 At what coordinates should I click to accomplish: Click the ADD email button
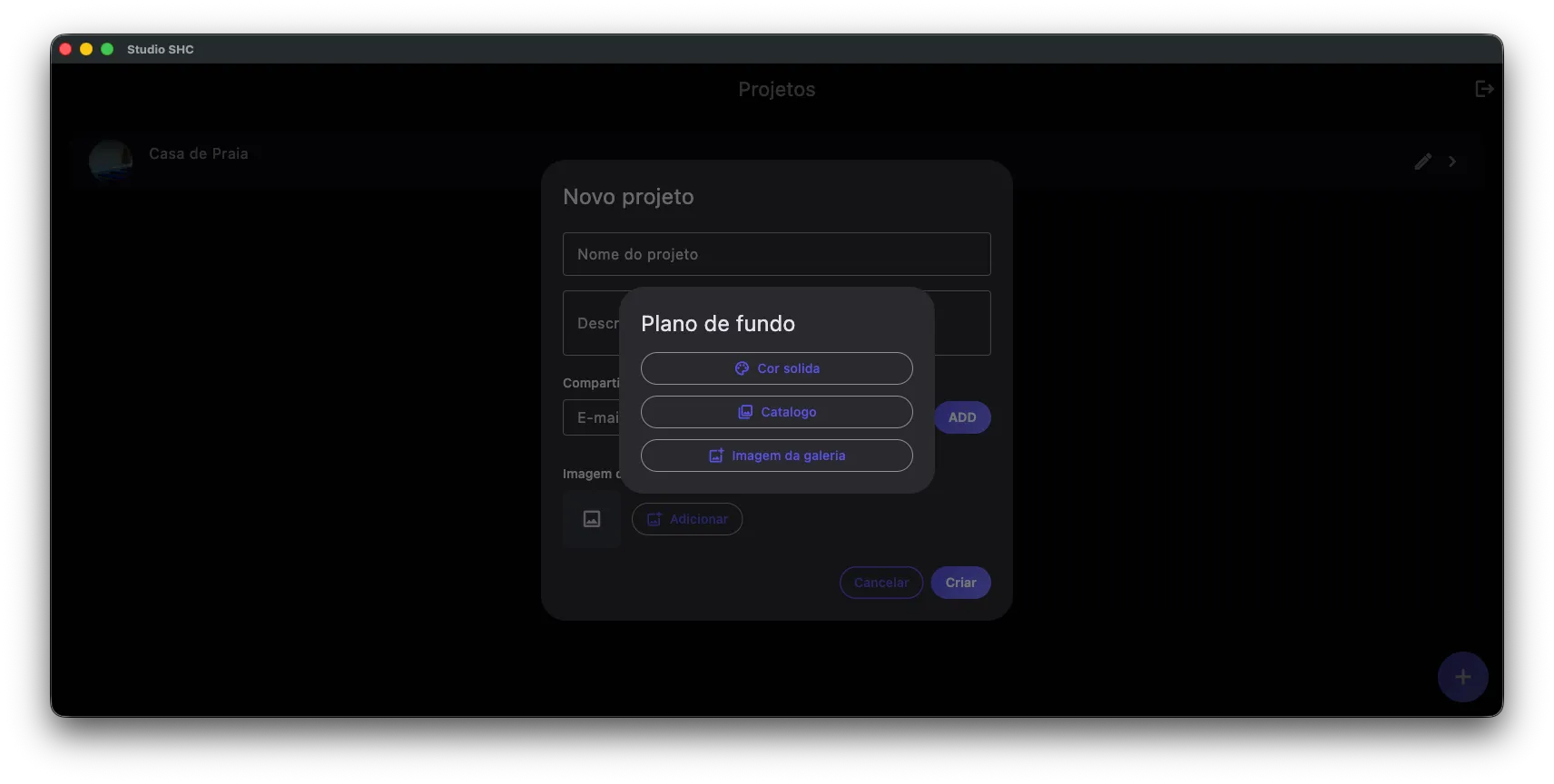click(962, 417)
